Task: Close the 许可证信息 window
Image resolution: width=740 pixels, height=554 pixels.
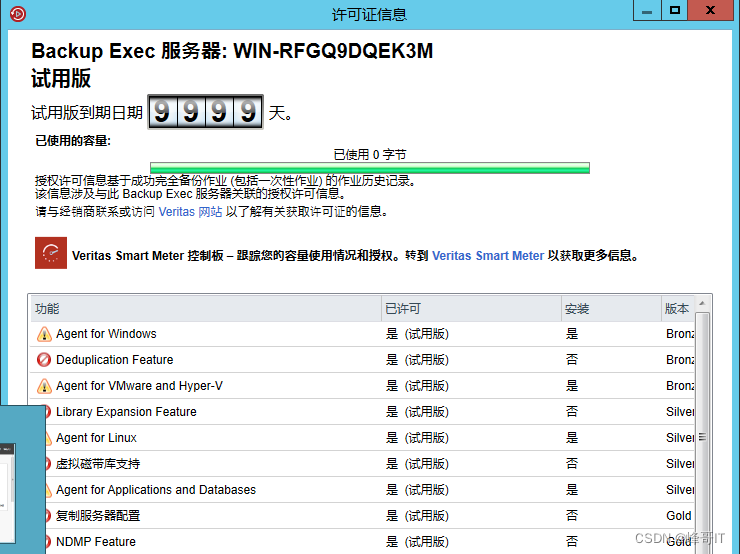Action: click(710, 10)
